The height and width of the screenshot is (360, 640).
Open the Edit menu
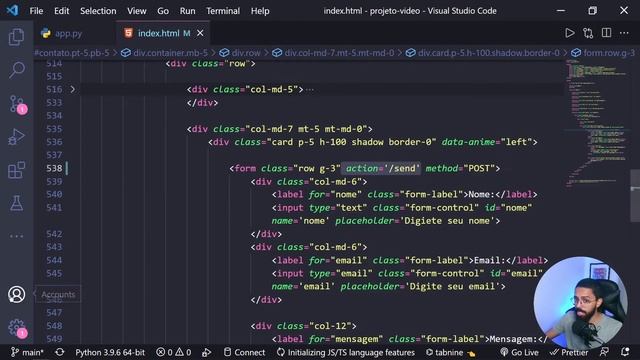coord(62,11)
